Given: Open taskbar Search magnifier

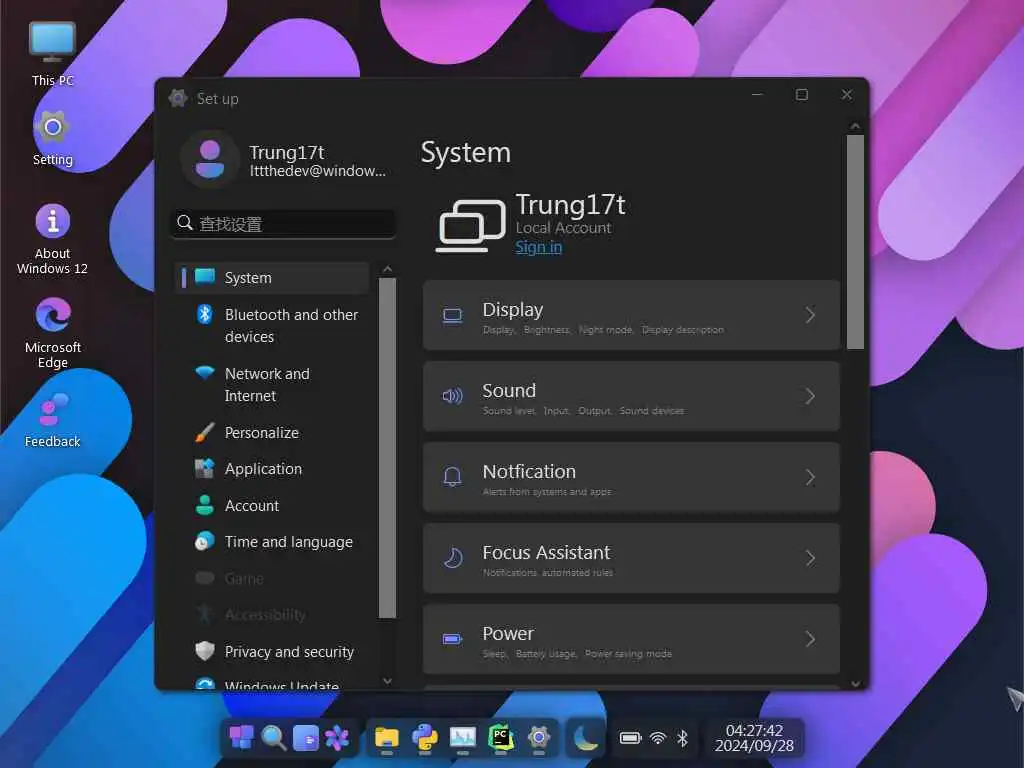Looking at the screenshot, I should click(x=274, y=739).
